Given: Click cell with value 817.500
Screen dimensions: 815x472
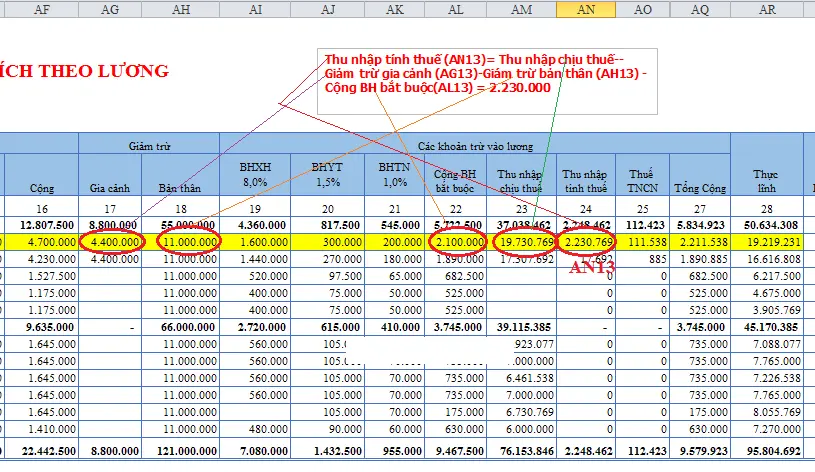Looking at the screenshot, I should tap(327, 225).
